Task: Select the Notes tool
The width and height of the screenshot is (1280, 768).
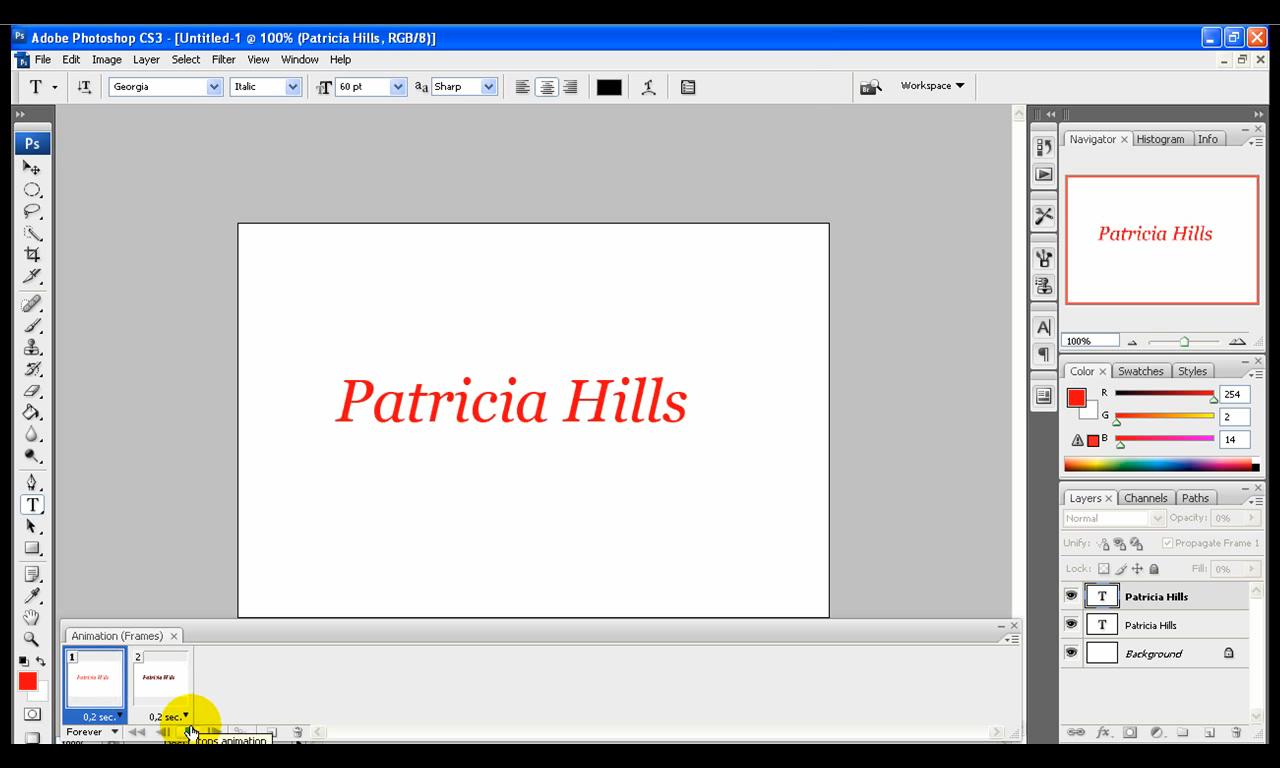Action: pos(32,575)
